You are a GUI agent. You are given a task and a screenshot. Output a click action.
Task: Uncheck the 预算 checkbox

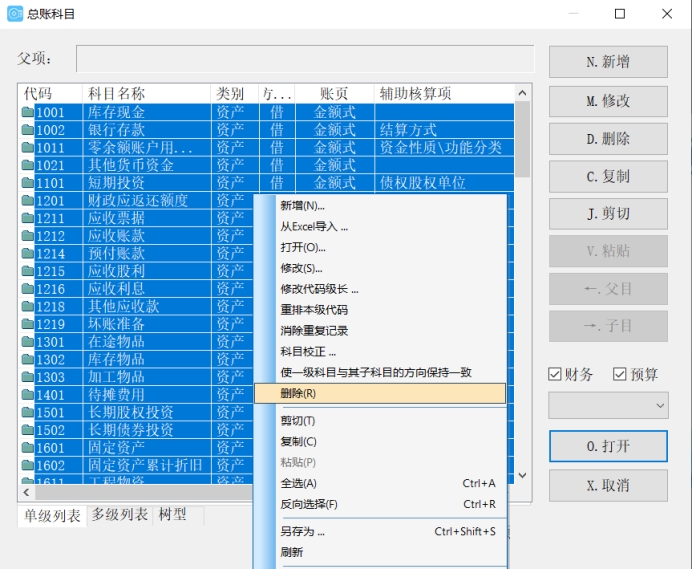point(620,374)
